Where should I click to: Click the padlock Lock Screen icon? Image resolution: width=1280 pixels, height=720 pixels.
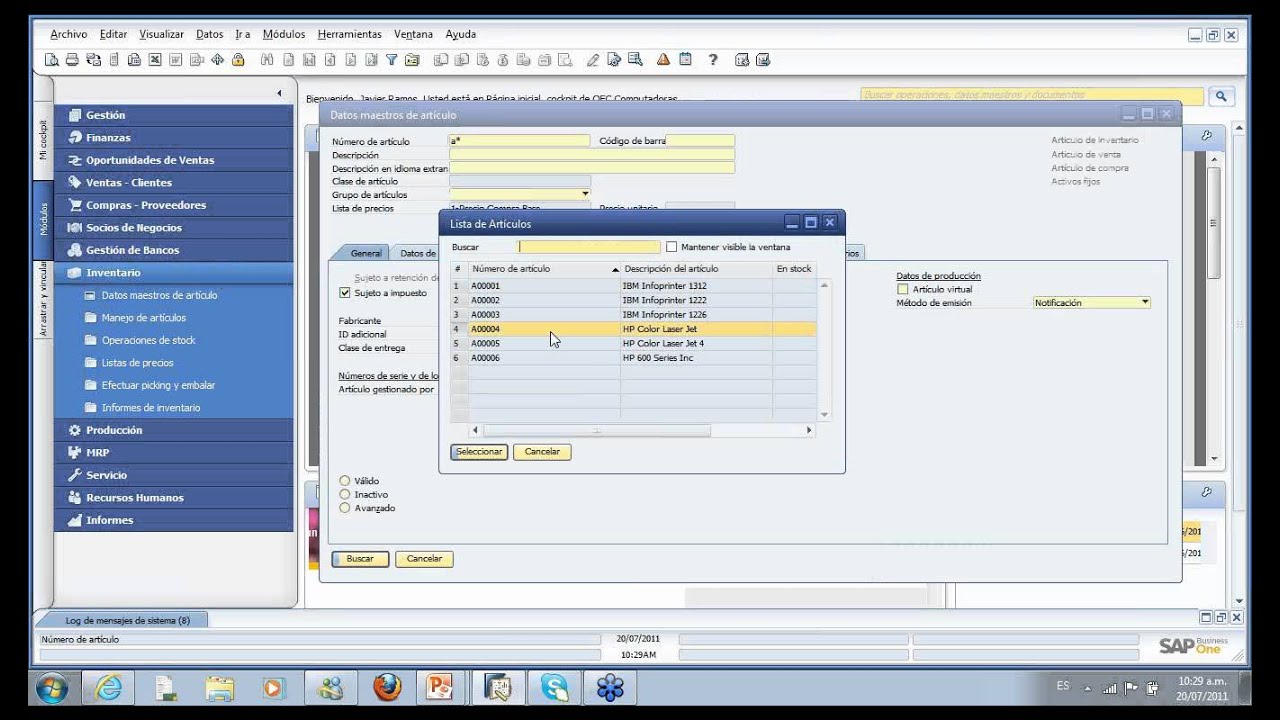click(238, 60)
